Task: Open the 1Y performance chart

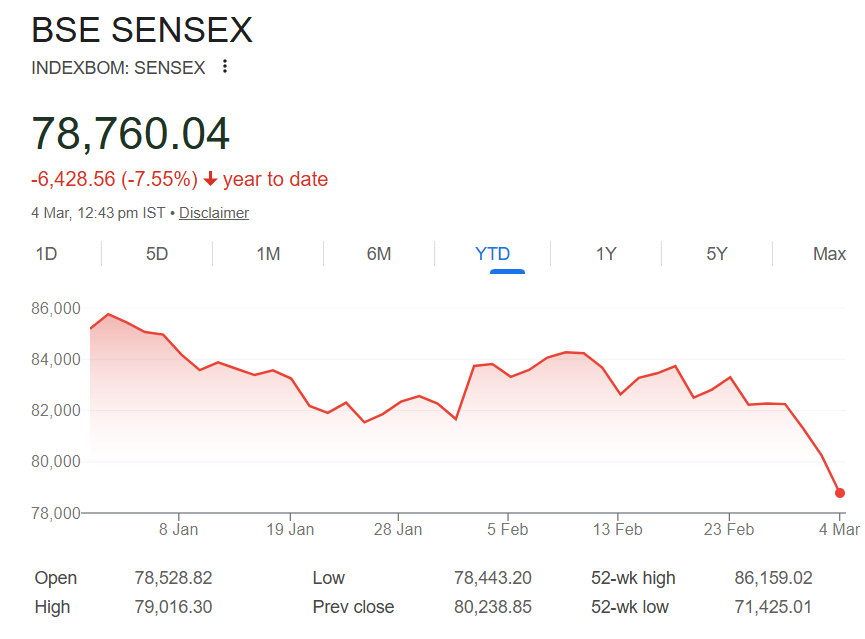Action: pyautogui.click(x=604, y=254)
